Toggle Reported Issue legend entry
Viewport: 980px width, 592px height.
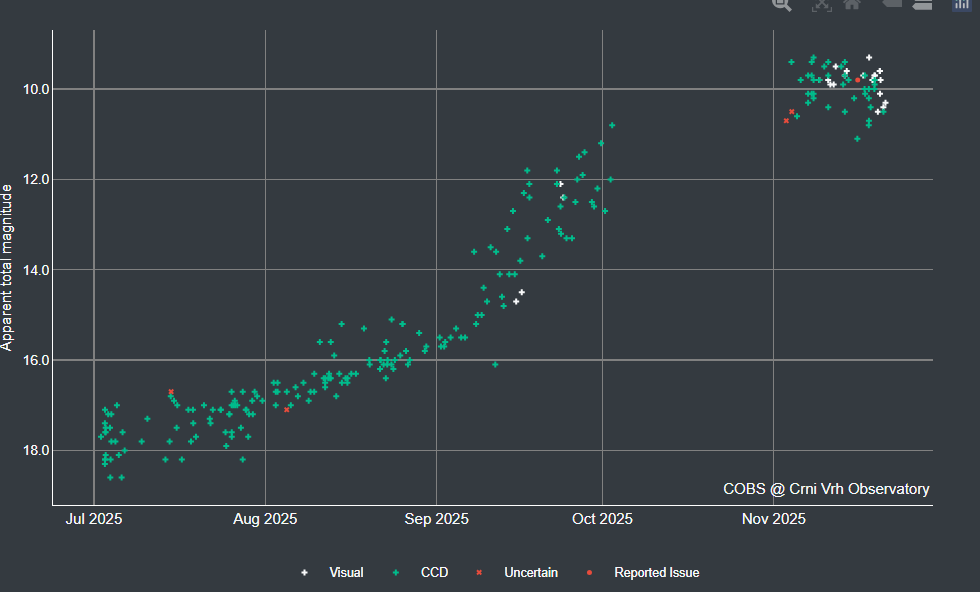[x=642, y=573]
